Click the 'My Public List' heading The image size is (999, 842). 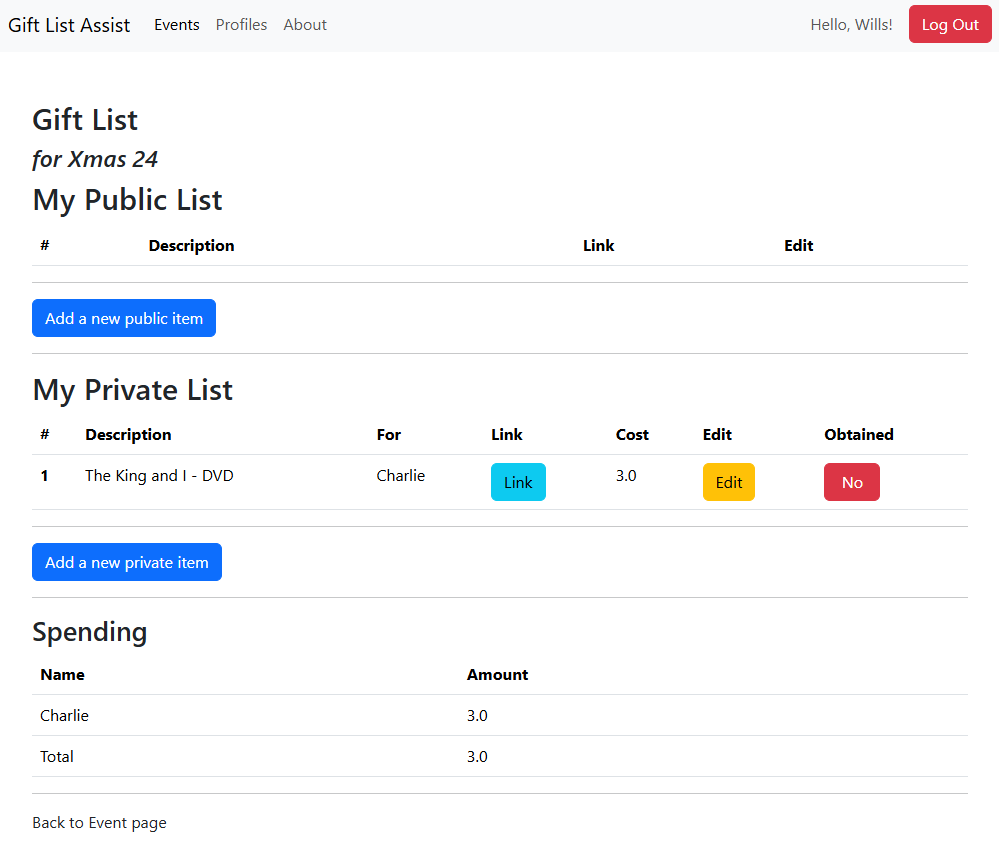(127, 200)
